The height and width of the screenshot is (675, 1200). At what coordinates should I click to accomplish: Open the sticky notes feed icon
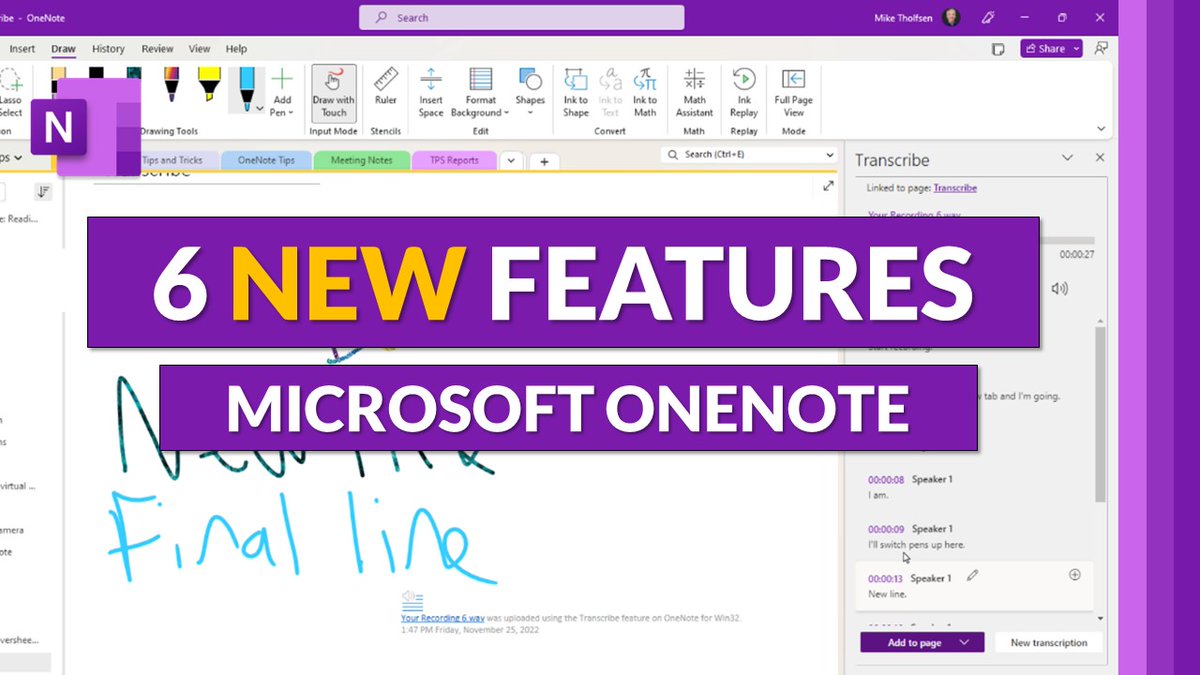tap(997, 48)
